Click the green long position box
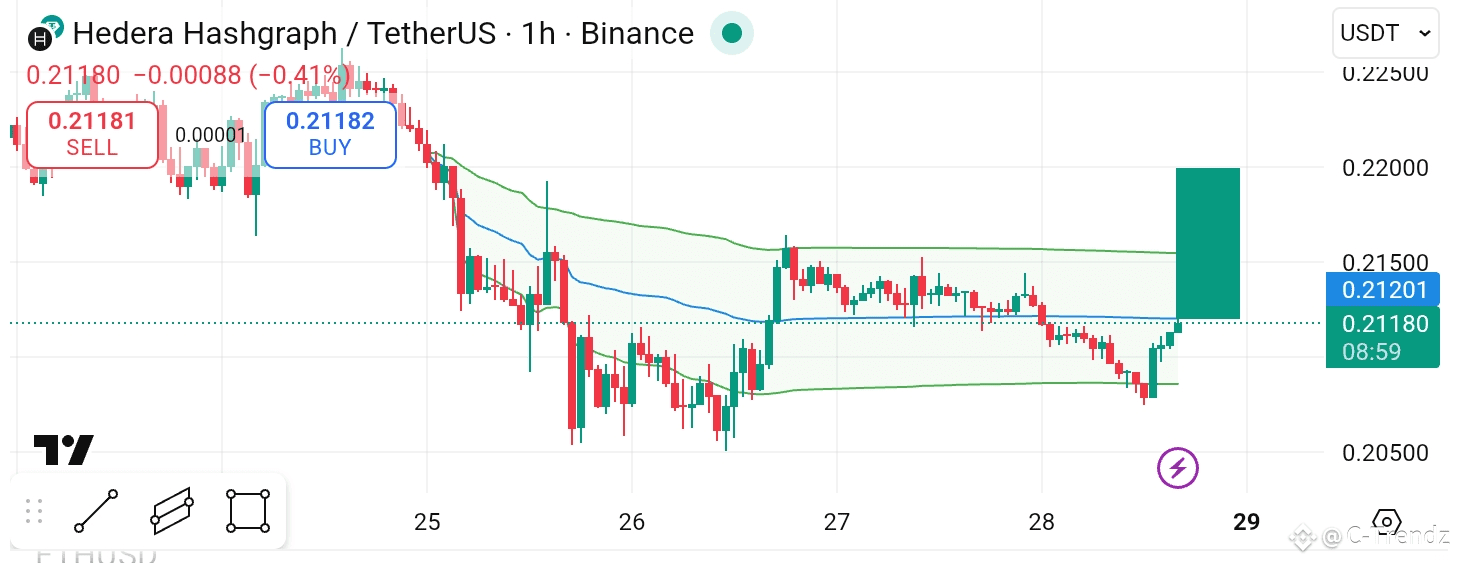 pos(1208,243)
